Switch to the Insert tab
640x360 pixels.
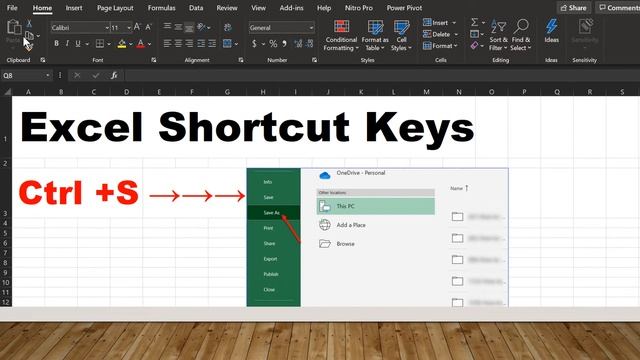tap(74, 8)
